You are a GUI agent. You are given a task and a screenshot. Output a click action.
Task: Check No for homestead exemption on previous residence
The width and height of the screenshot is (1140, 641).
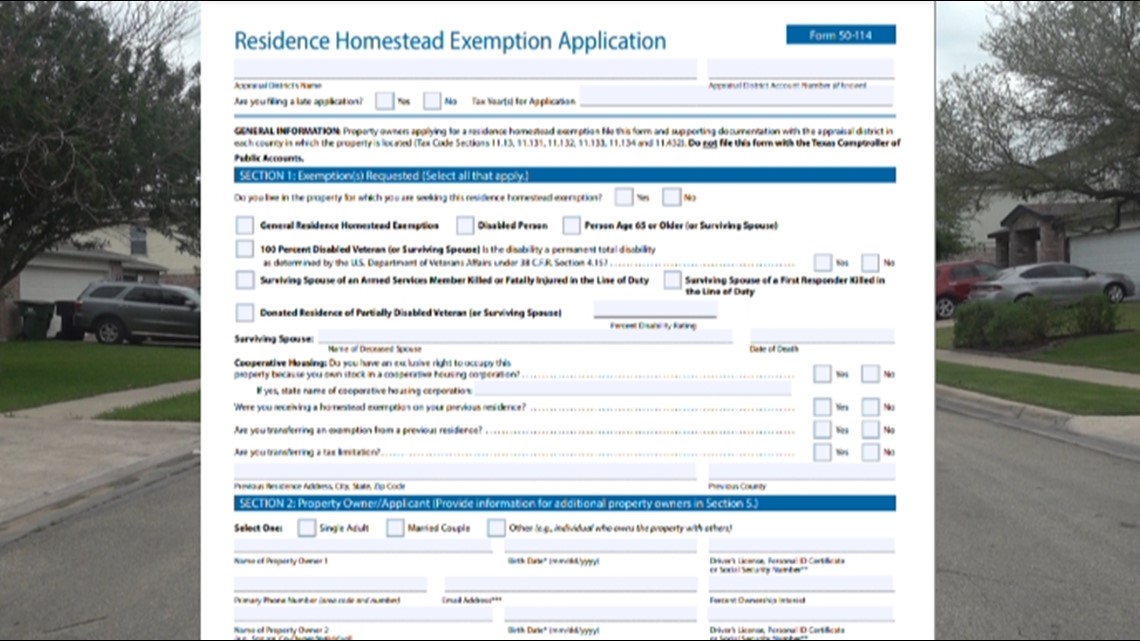point(870,407)
